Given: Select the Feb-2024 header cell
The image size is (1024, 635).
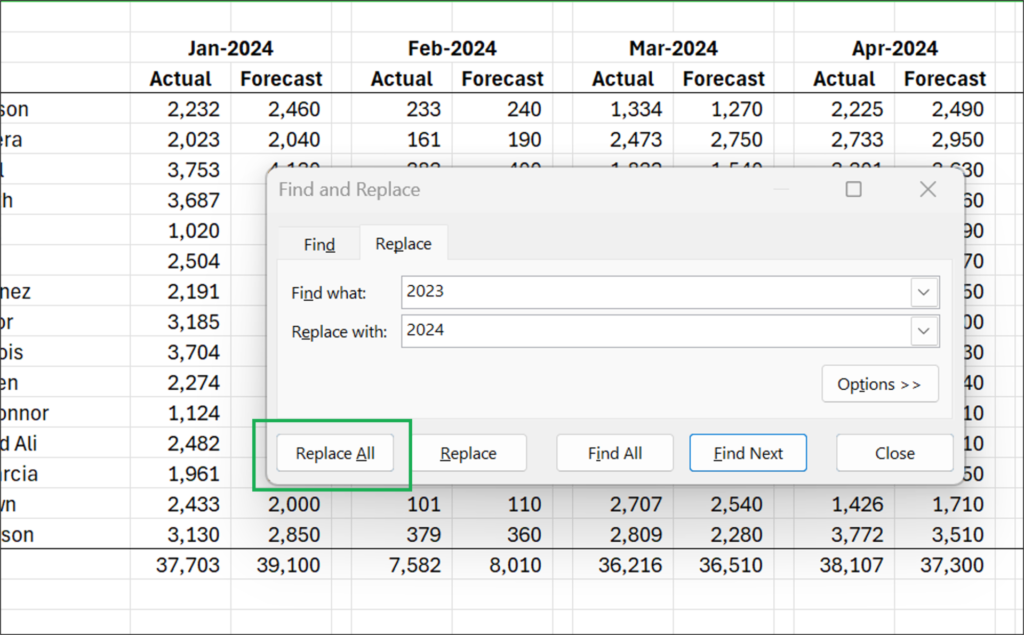Looking at the screenshot, I should coord(452,48).
